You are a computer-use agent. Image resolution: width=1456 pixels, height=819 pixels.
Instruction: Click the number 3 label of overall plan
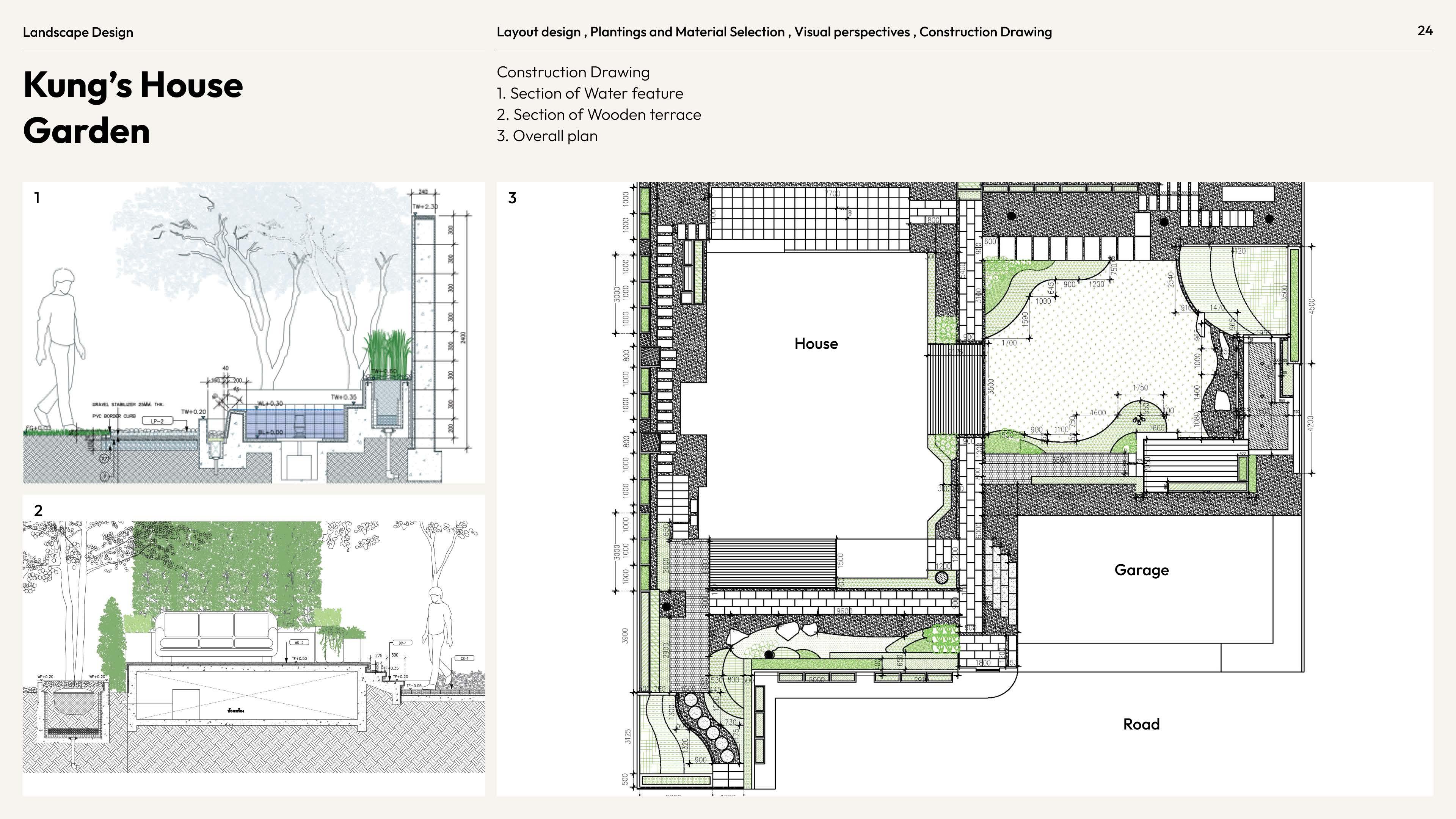pos(512,198)
